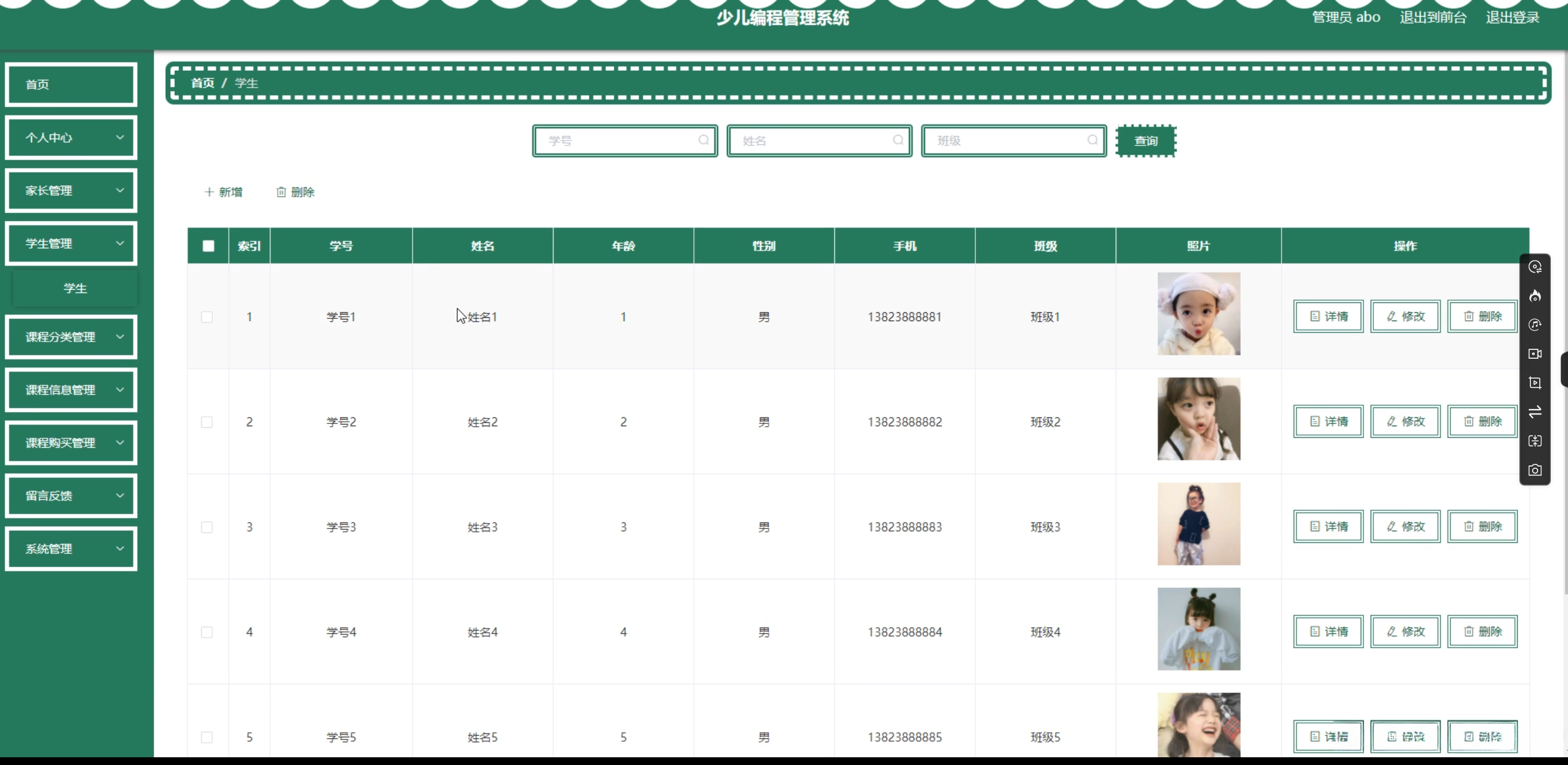Click the search icon in 学号 field
Image resolution: width=1568 pixels, height=765 pixels.
point(703,140)
